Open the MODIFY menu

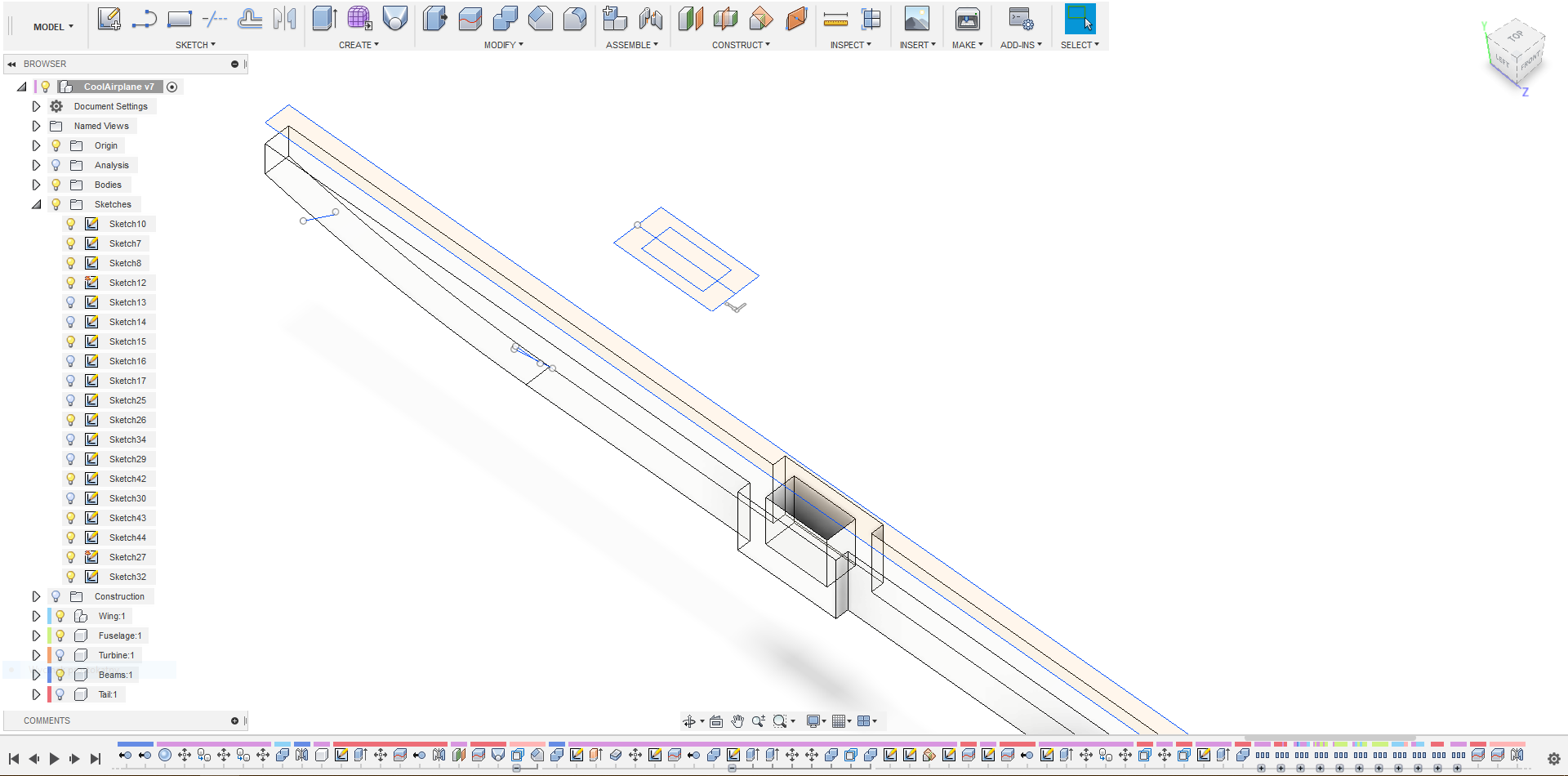[x=503, y=45]
